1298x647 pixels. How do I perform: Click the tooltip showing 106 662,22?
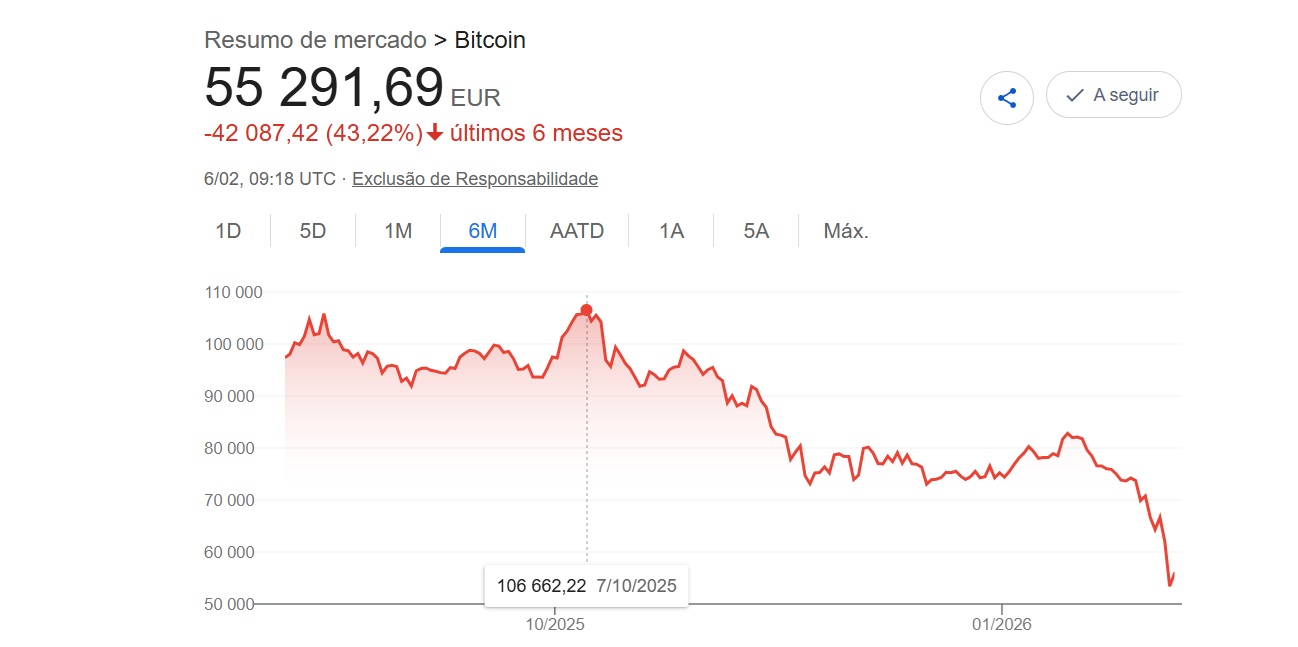tap(586, 586)
